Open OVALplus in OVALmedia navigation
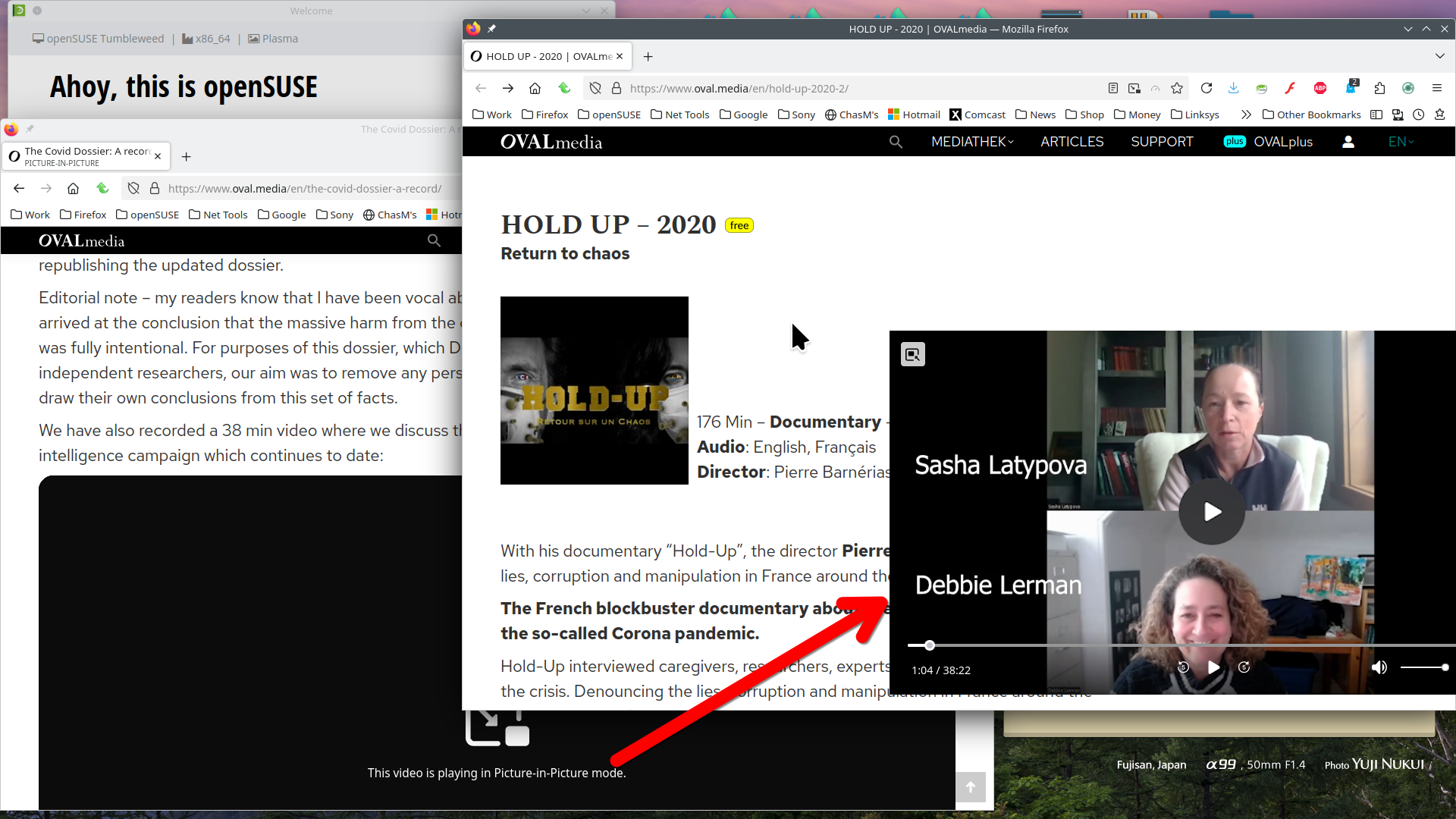The image size is (1456, 819). [x=1268, y=142]
